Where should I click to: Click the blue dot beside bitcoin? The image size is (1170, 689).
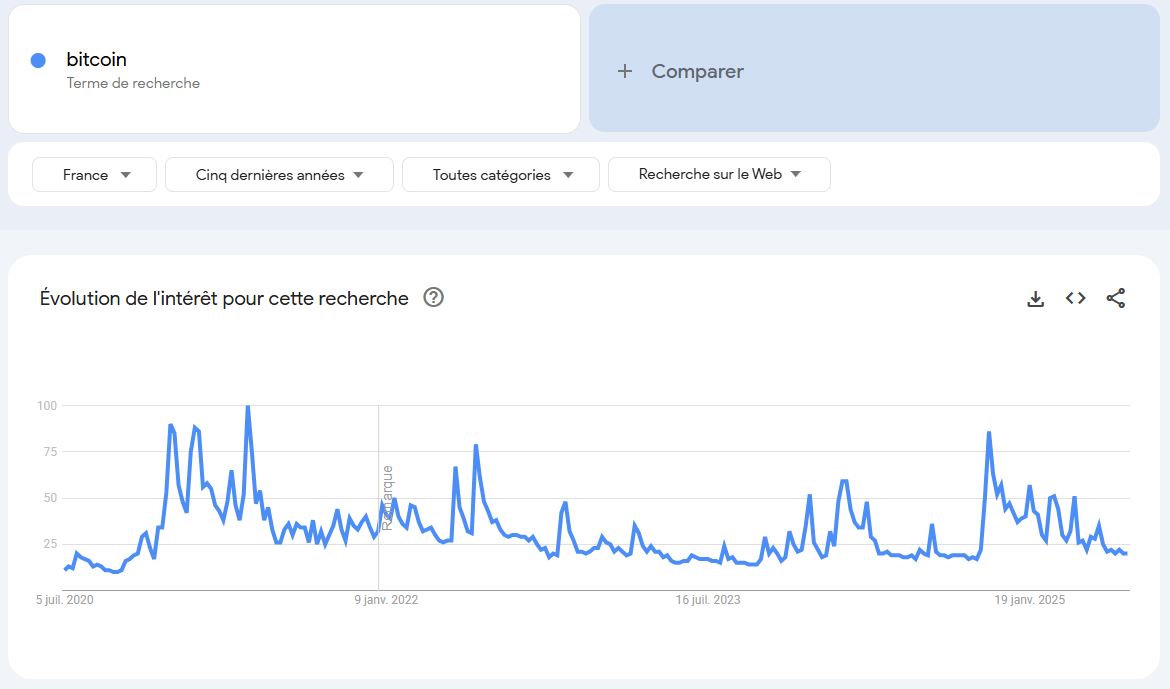point(38,60)
